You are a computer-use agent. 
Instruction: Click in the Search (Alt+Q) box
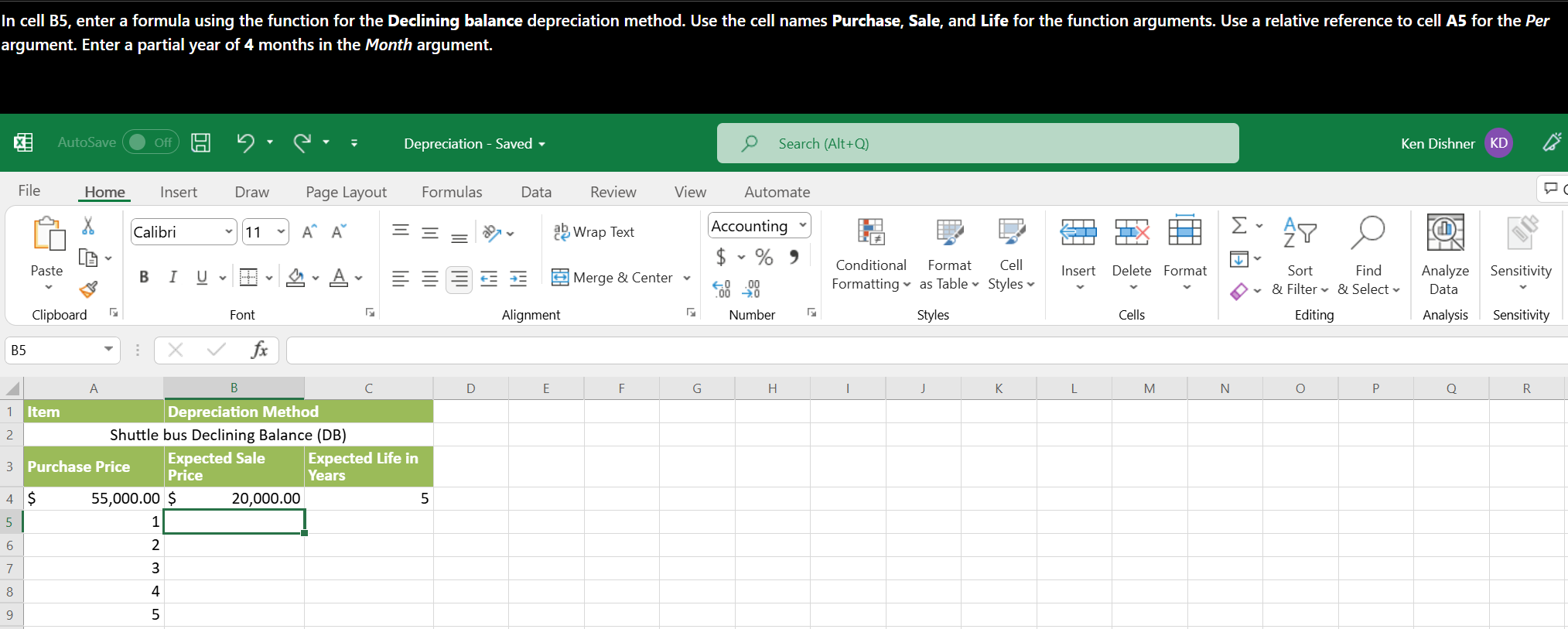point(978,143)
